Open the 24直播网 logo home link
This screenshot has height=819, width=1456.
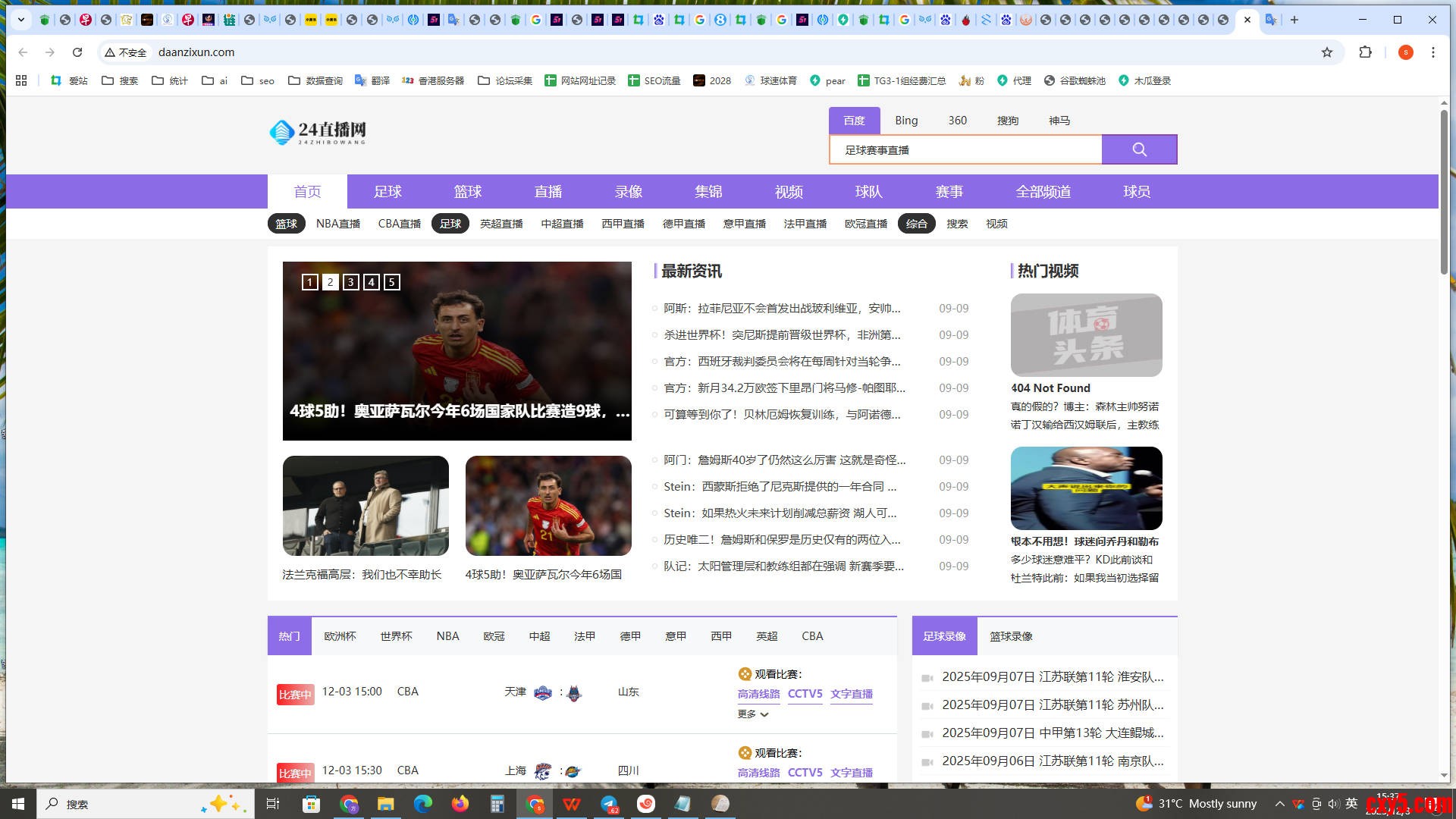318,132
